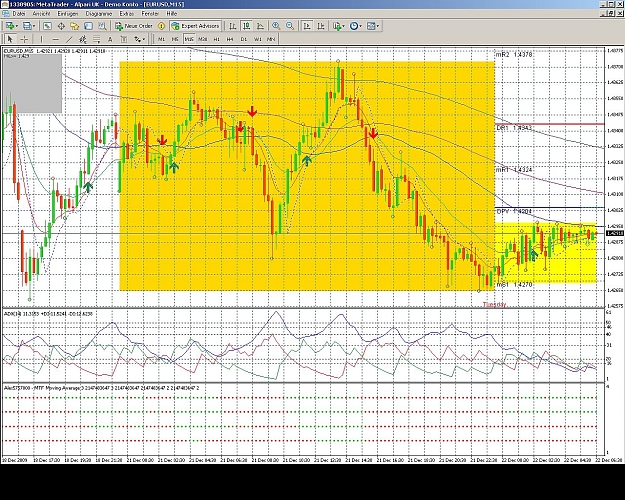Click the MTF Moving Average indicator label
The image size is (625, 500).
101,388
